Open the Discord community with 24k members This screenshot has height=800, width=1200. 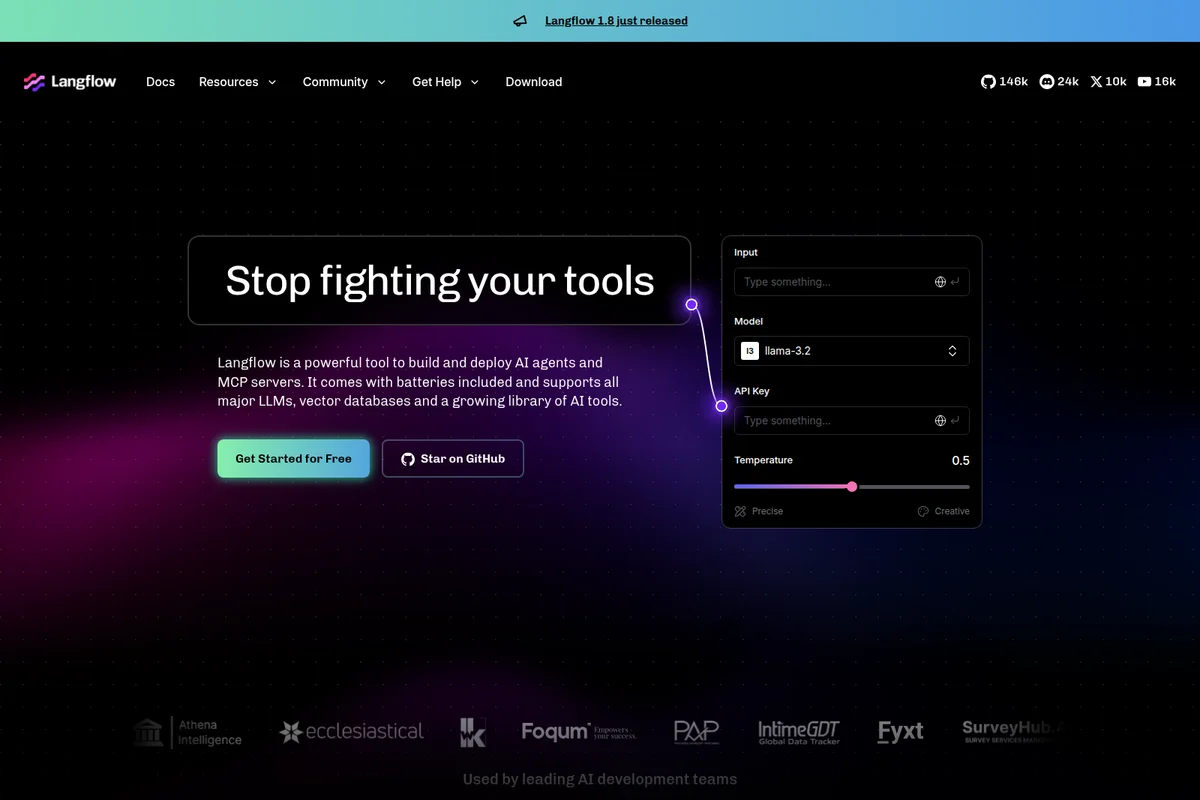coord(1059,81)
